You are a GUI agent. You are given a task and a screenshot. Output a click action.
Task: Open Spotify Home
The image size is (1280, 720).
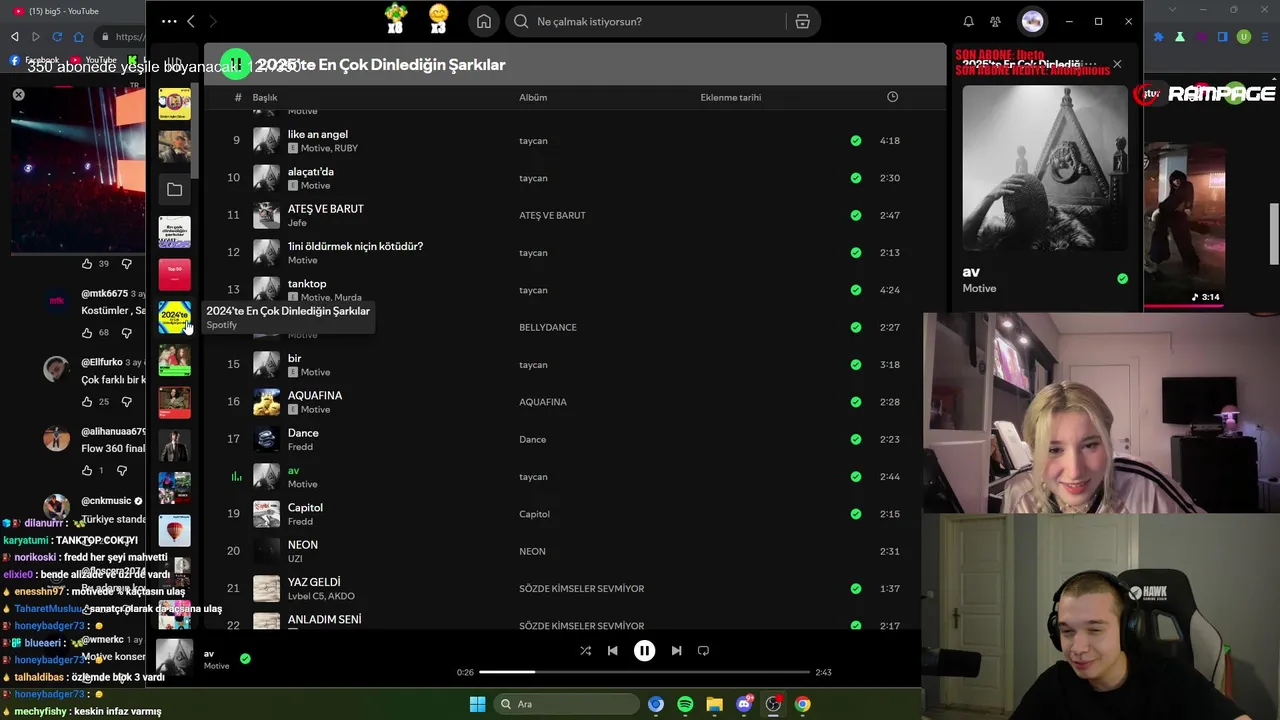(x=484, y=21)
